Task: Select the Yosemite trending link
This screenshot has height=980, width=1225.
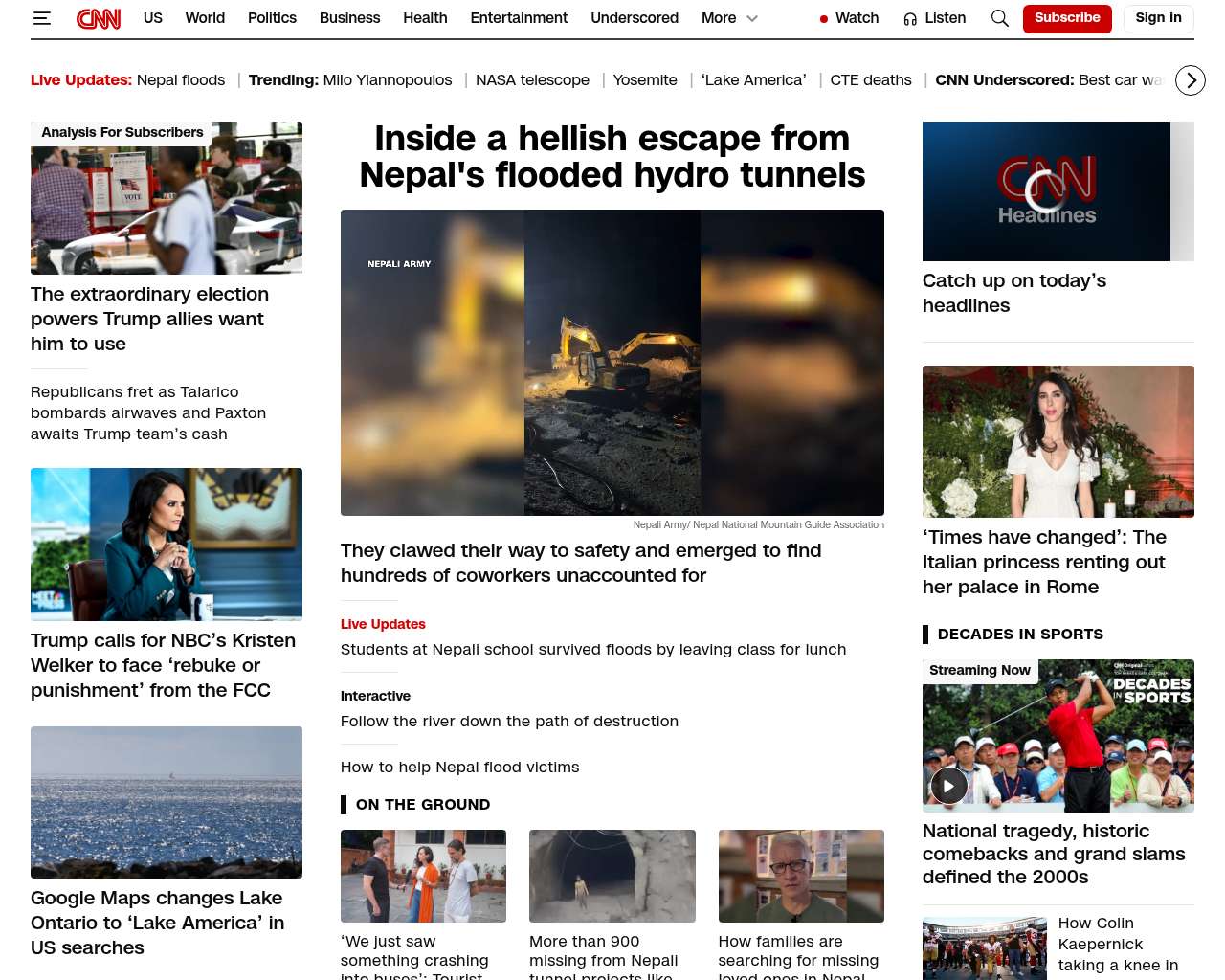Action: [x=645, y=80]
